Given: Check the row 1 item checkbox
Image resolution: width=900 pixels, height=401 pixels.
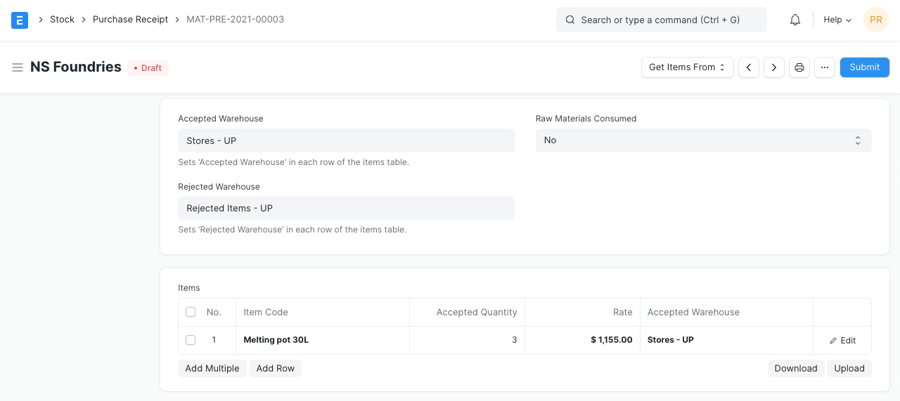Looking at the screenshot, I should (x=190, y=340).
